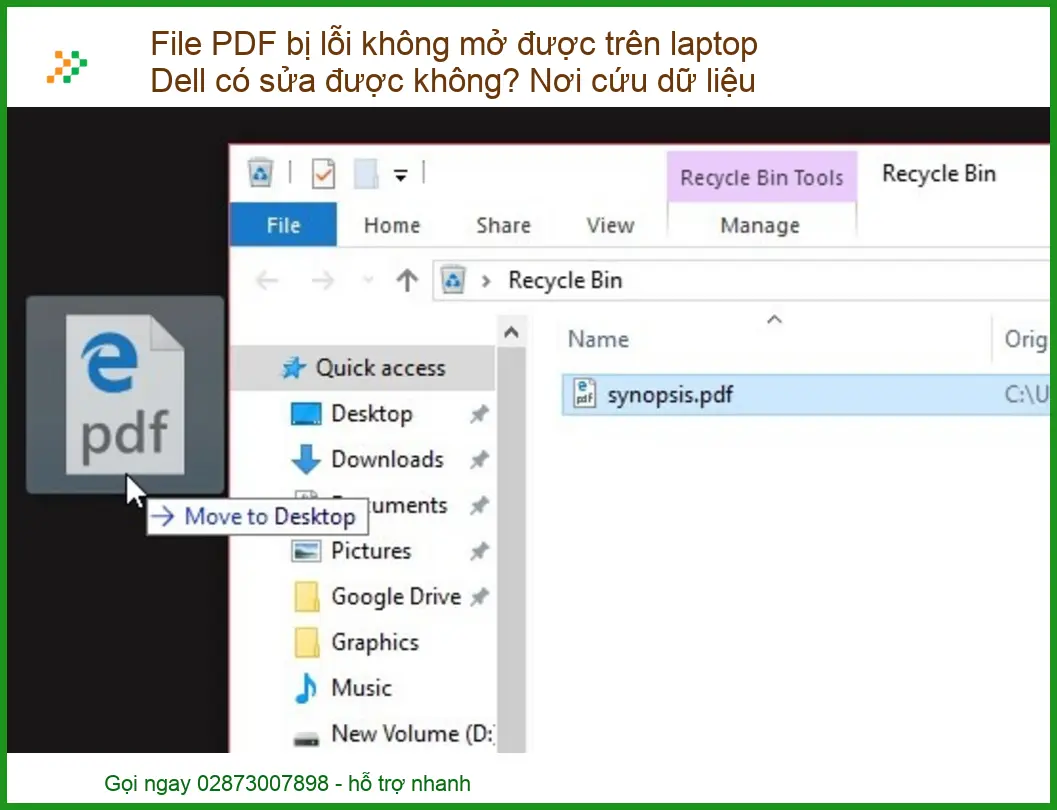This screenshot has width=1057, height=810.
Task: Select the Downloads folder icon in the sidebar
Action: pyautogui.click(x=305, y=459)
